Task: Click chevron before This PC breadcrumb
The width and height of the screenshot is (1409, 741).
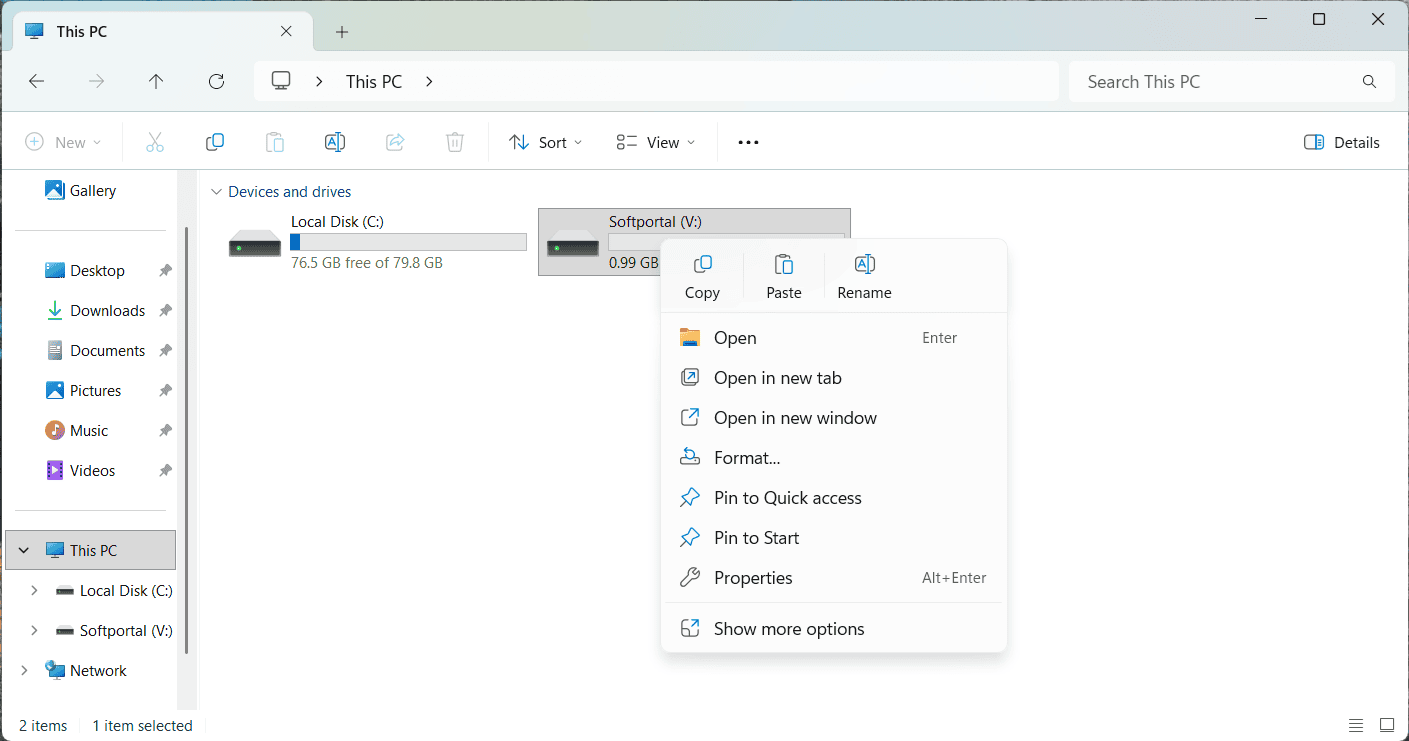Action: pos(319,82)
